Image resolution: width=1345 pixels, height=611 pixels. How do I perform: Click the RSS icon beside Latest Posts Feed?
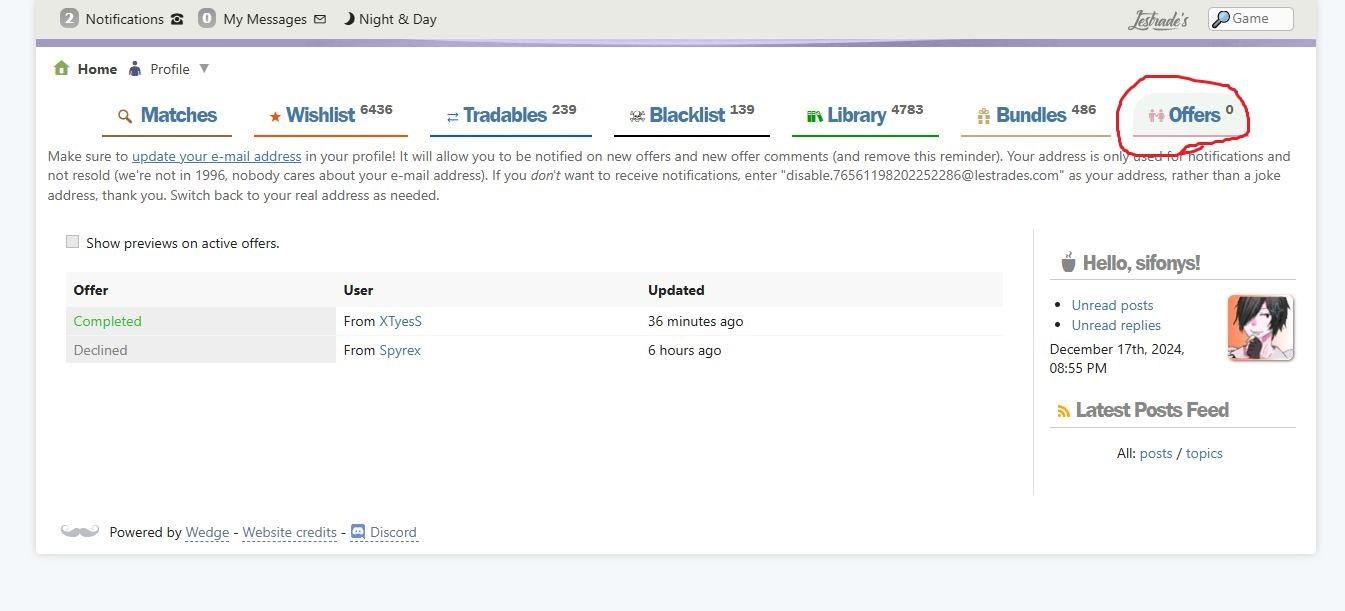pos(1063,411)
